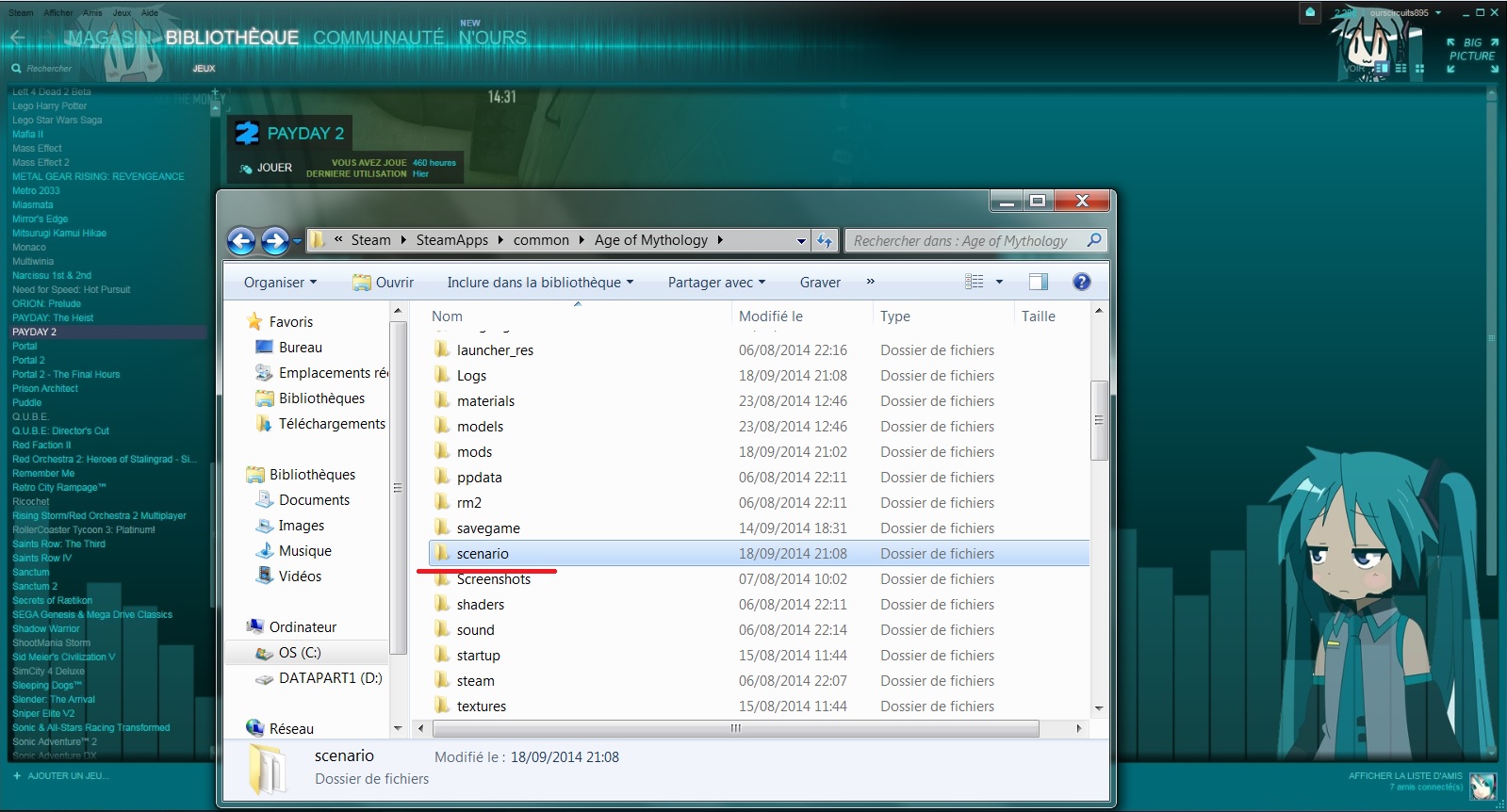Change the view with Explorer's view icon

pyautogui.click(x=975, y=282)
